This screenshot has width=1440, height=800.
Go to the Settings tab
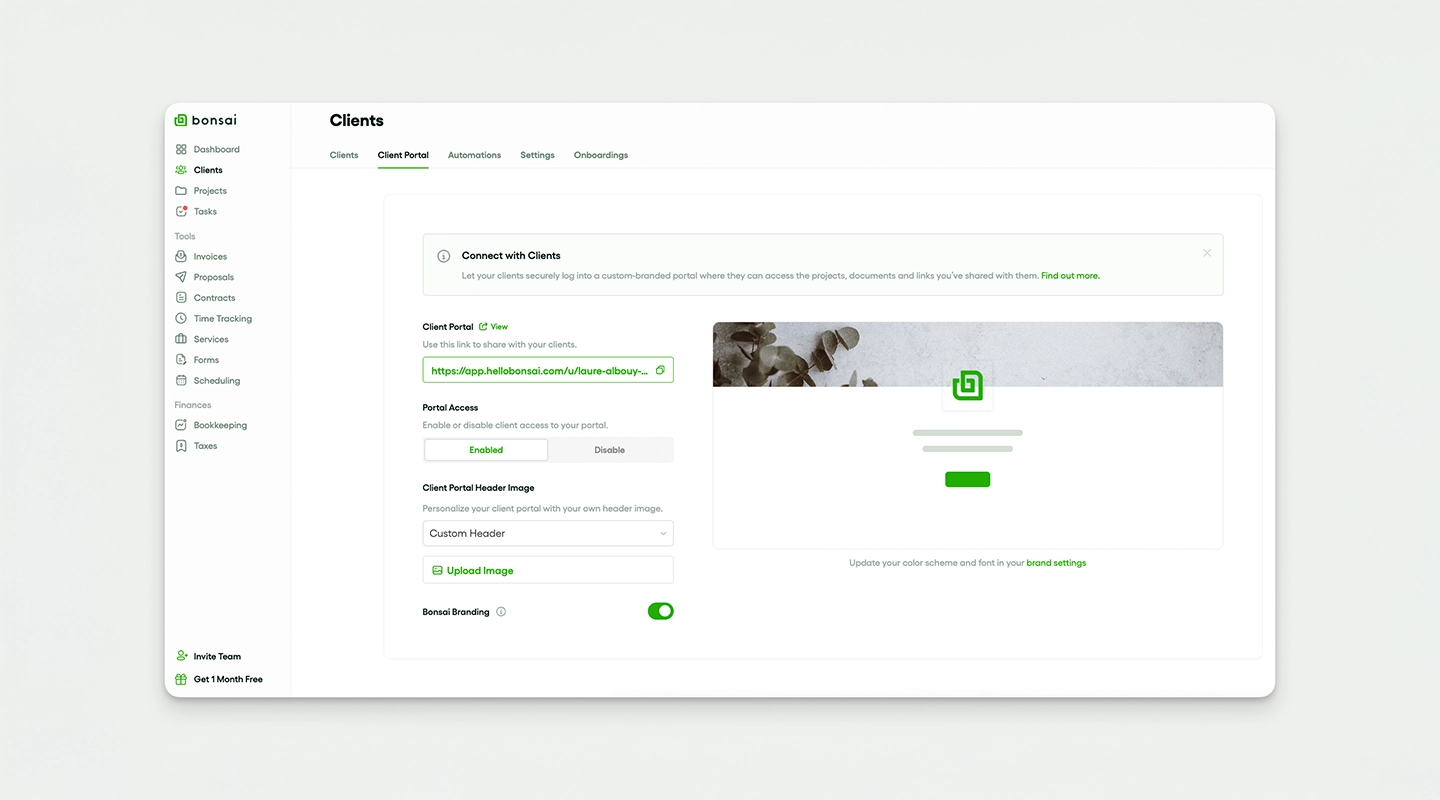537,155
